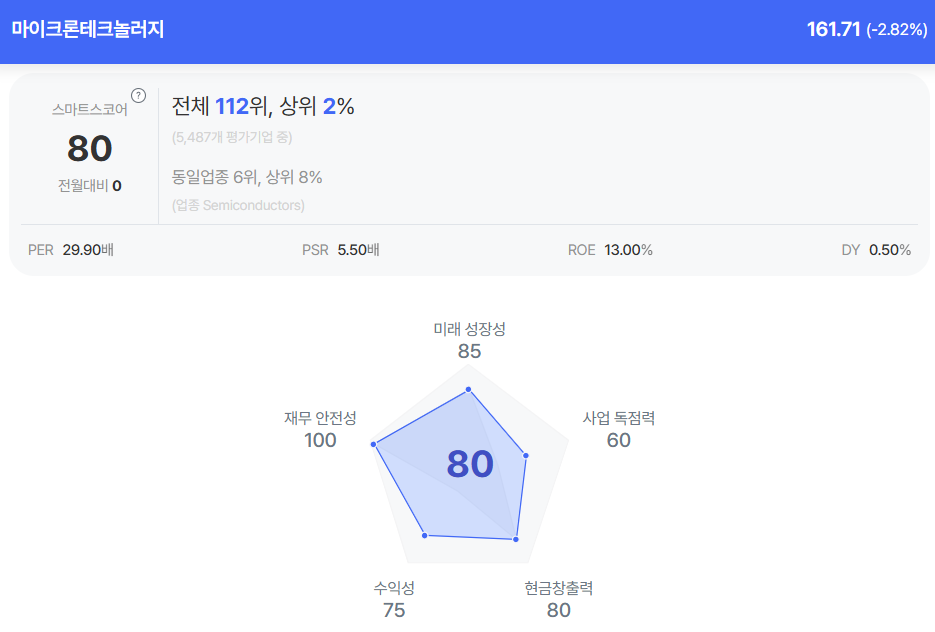Image resolution: width=935 pixels, height=632 pixels.
Task: Click the 업종 Semiconductors label
Action: point(238,205)
